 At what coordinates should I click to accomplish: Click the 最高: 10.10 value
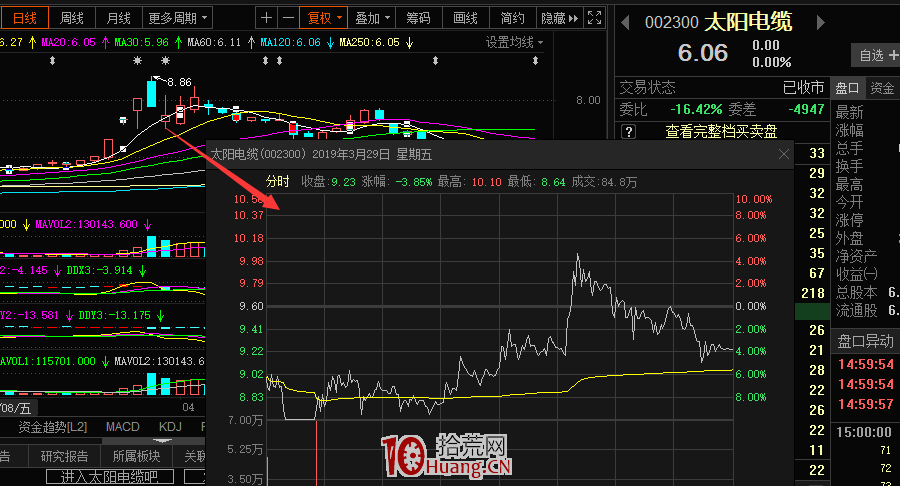(x=470, y=182)
